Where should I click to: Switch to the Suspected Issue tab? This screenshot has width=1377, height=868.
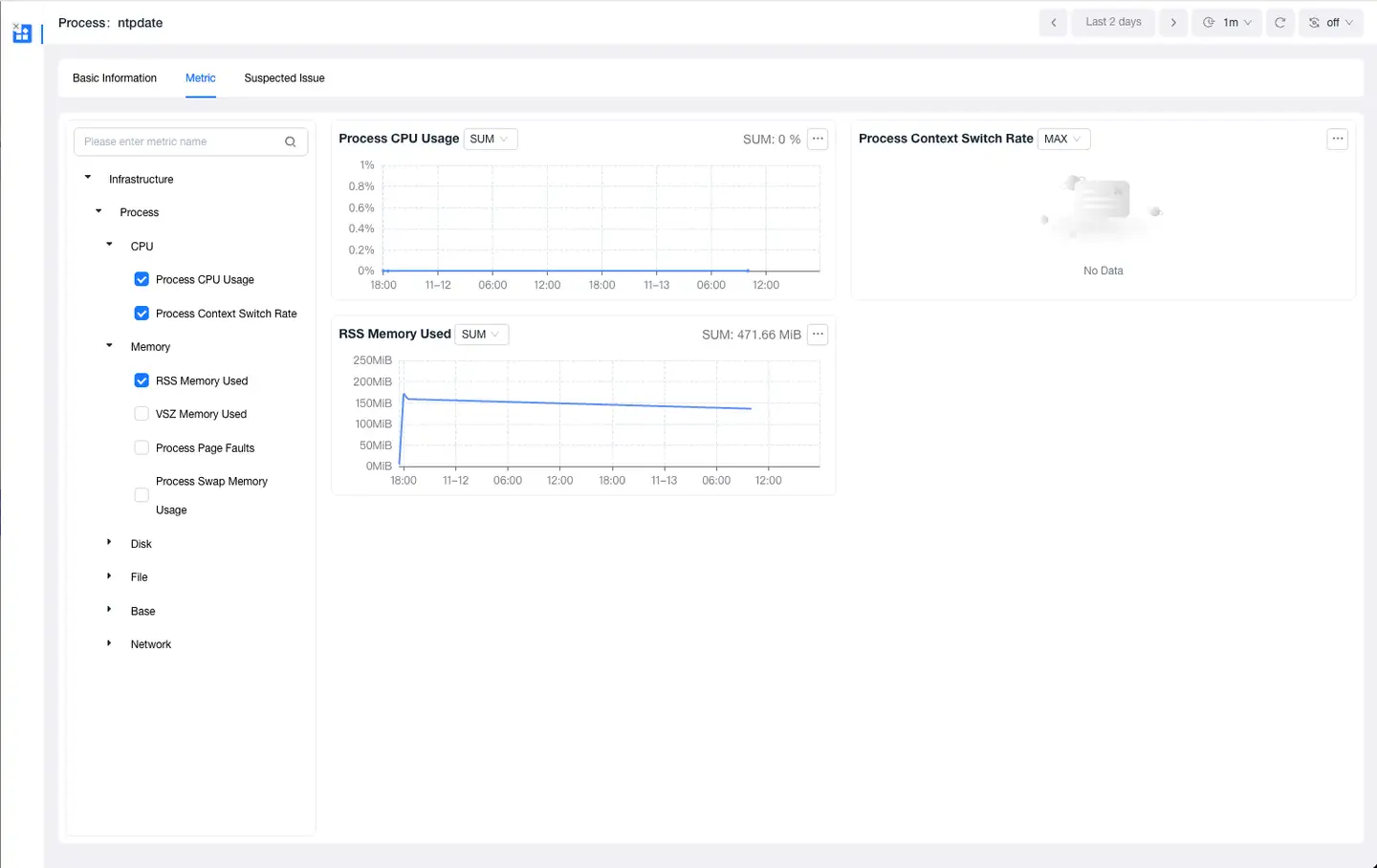[284, 78]
